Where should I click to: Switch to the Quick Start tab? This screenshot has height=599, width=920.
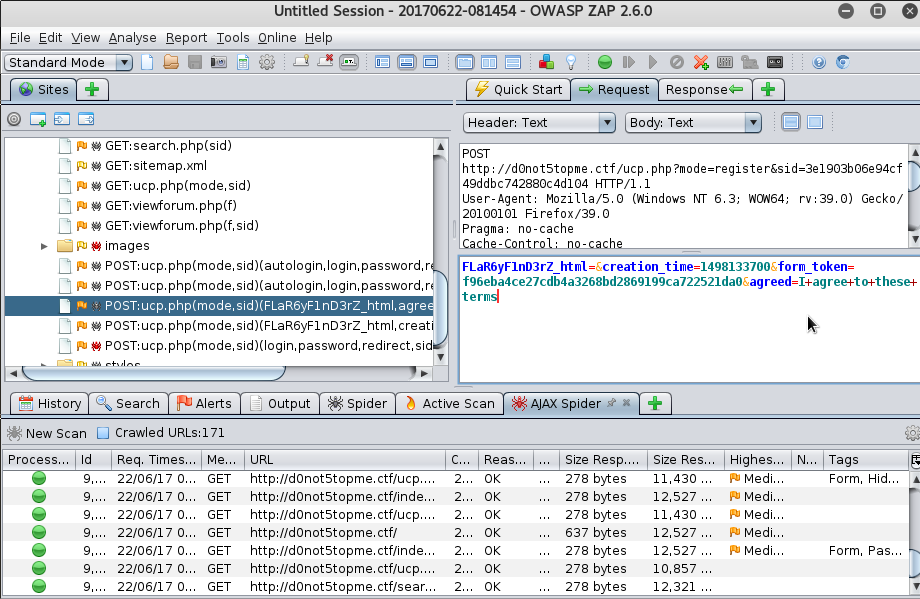click(519, 89)
